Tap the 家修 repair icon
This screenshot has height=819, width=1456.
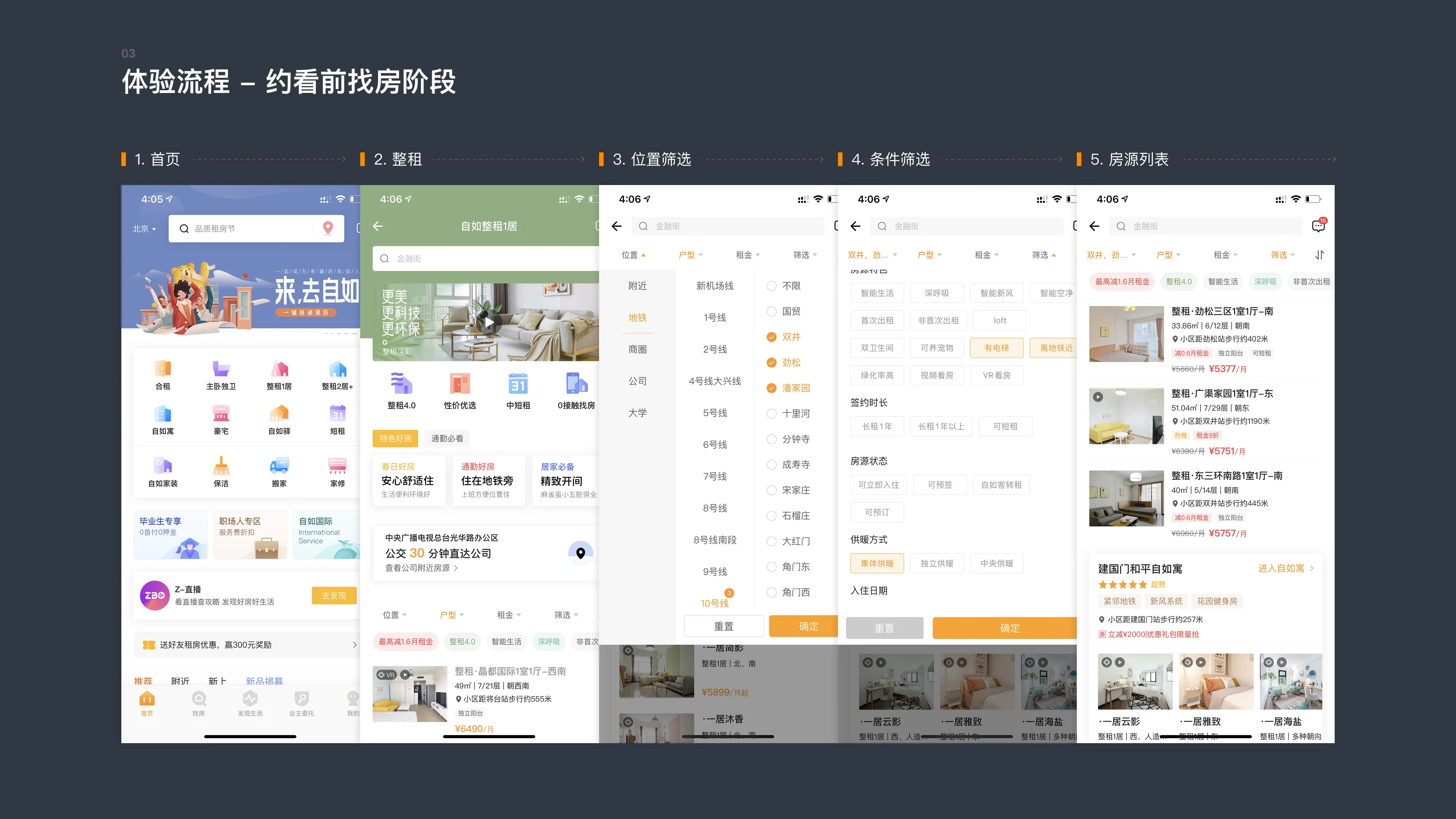337,466
